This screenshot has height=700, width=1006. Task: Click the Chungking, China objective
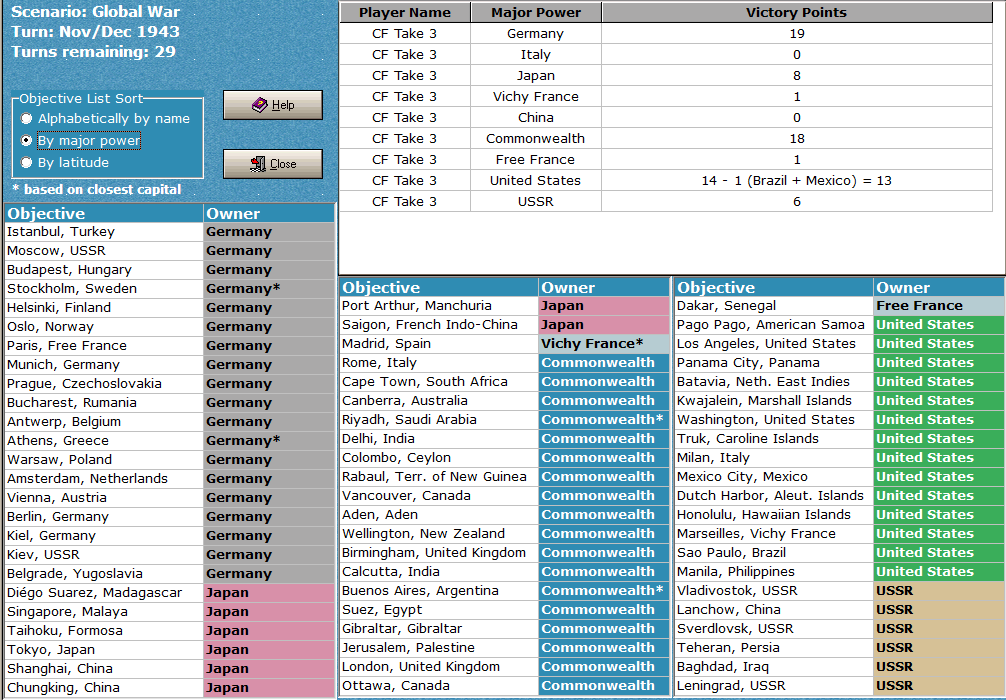pyautogui.click(x=104, y=688)
